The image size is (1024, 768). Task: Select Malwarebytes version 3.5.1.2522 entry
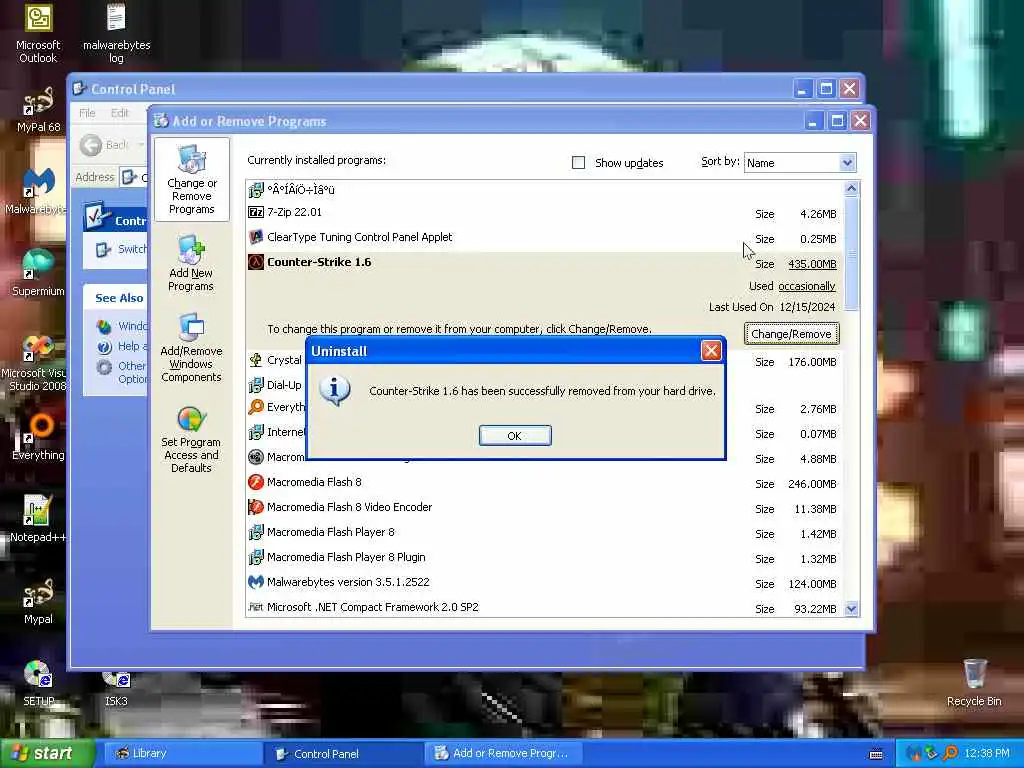[545, 583]
